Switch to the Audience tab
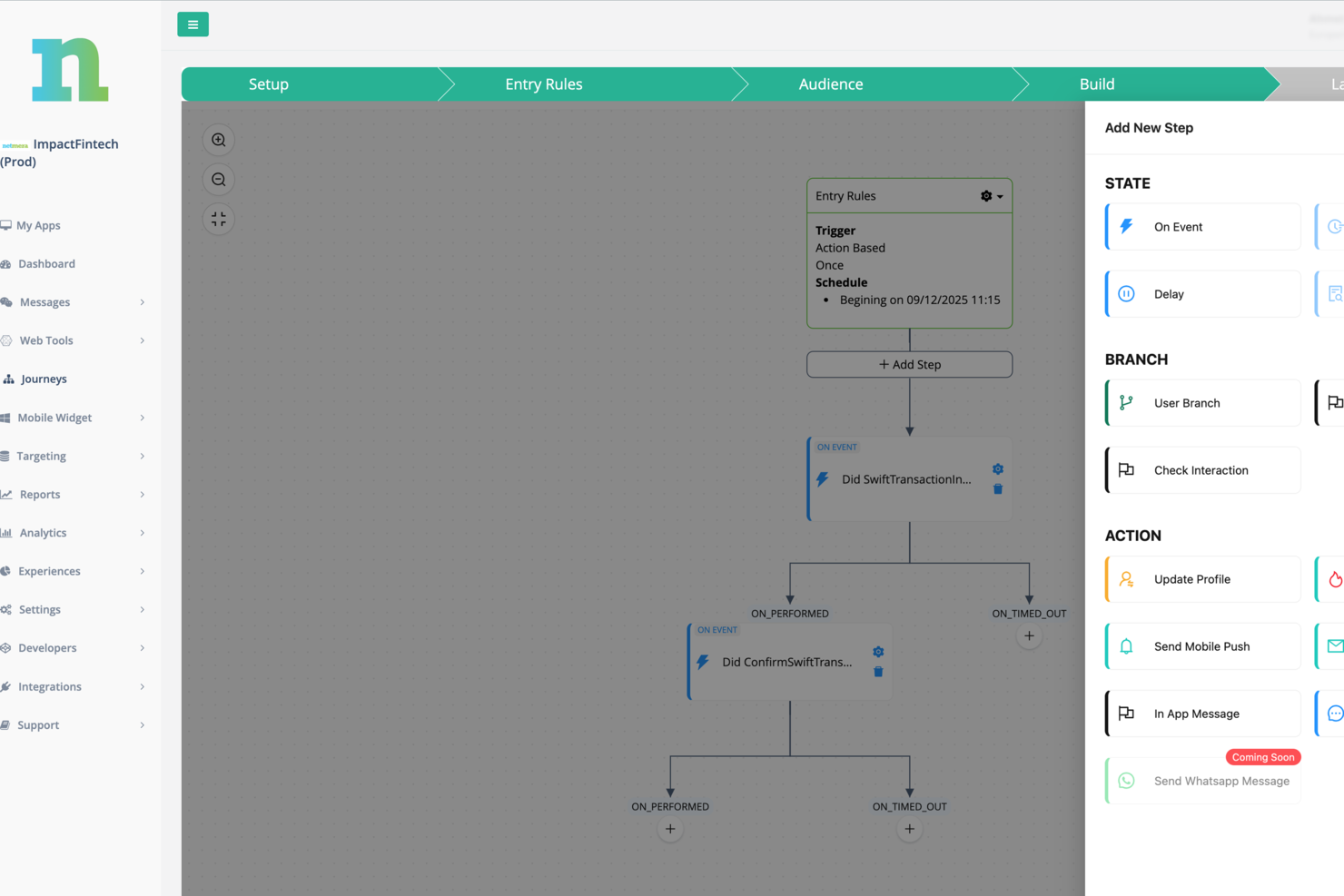This screenshot has width=1344, height=896. click(830, 84)
